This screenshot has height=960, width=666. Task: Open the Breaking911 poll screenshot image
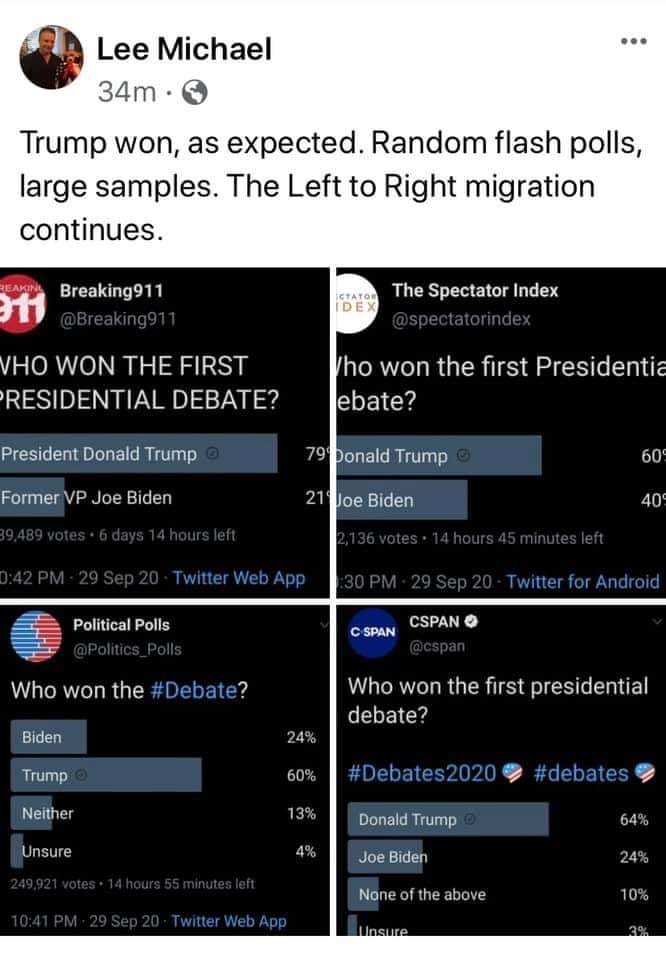(165, 433)
